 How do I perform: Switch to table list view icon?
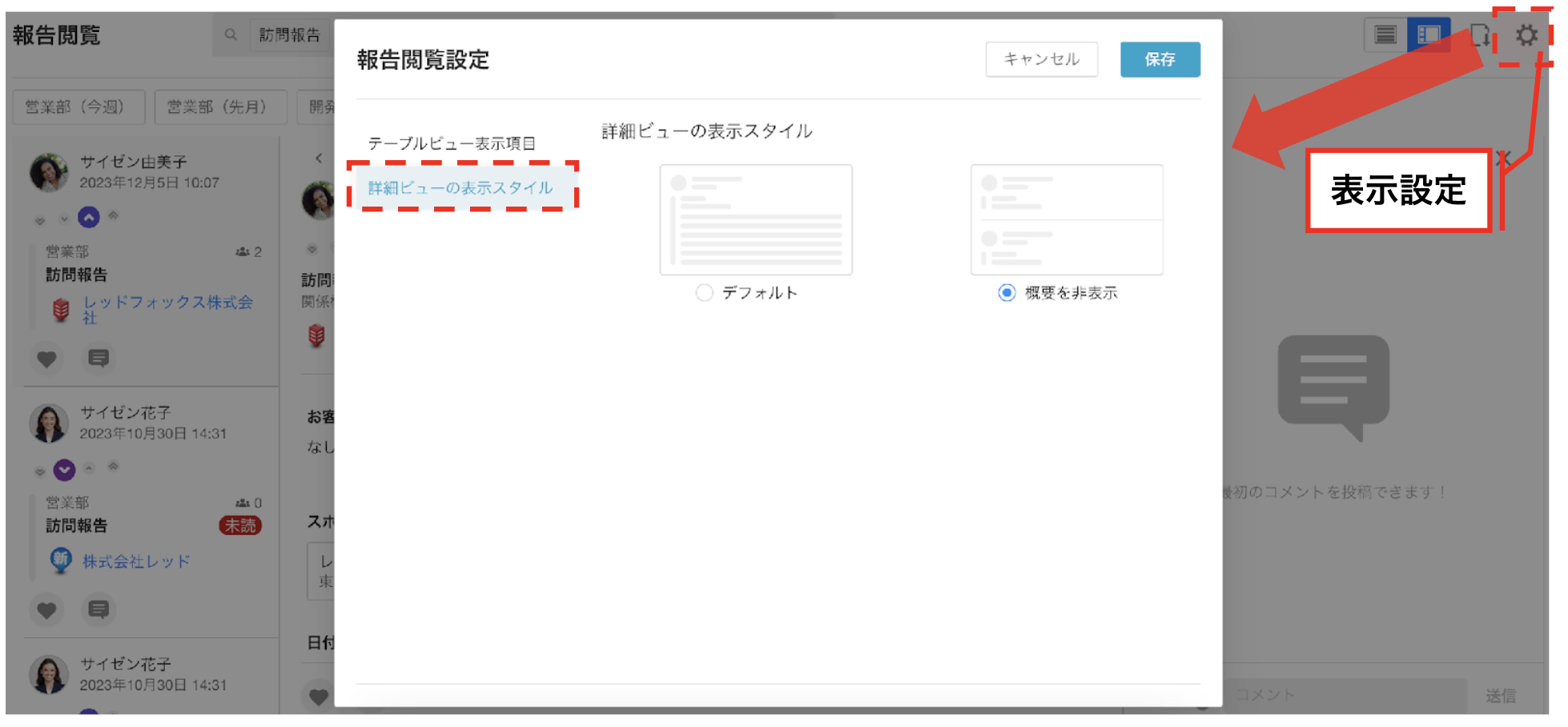coord(1385,35)
